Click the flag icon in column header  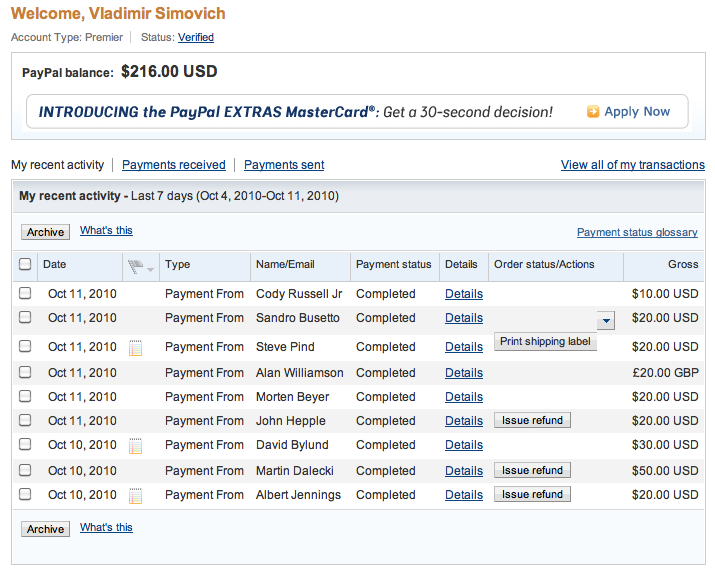[x=135, y=266]
